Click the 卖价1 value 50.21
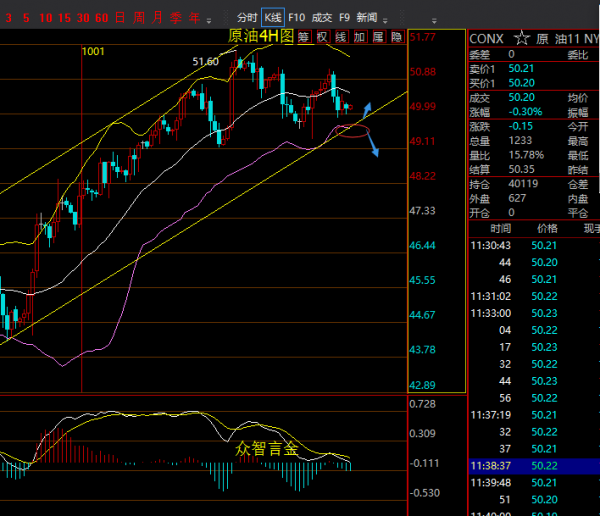 click(521, 69)
